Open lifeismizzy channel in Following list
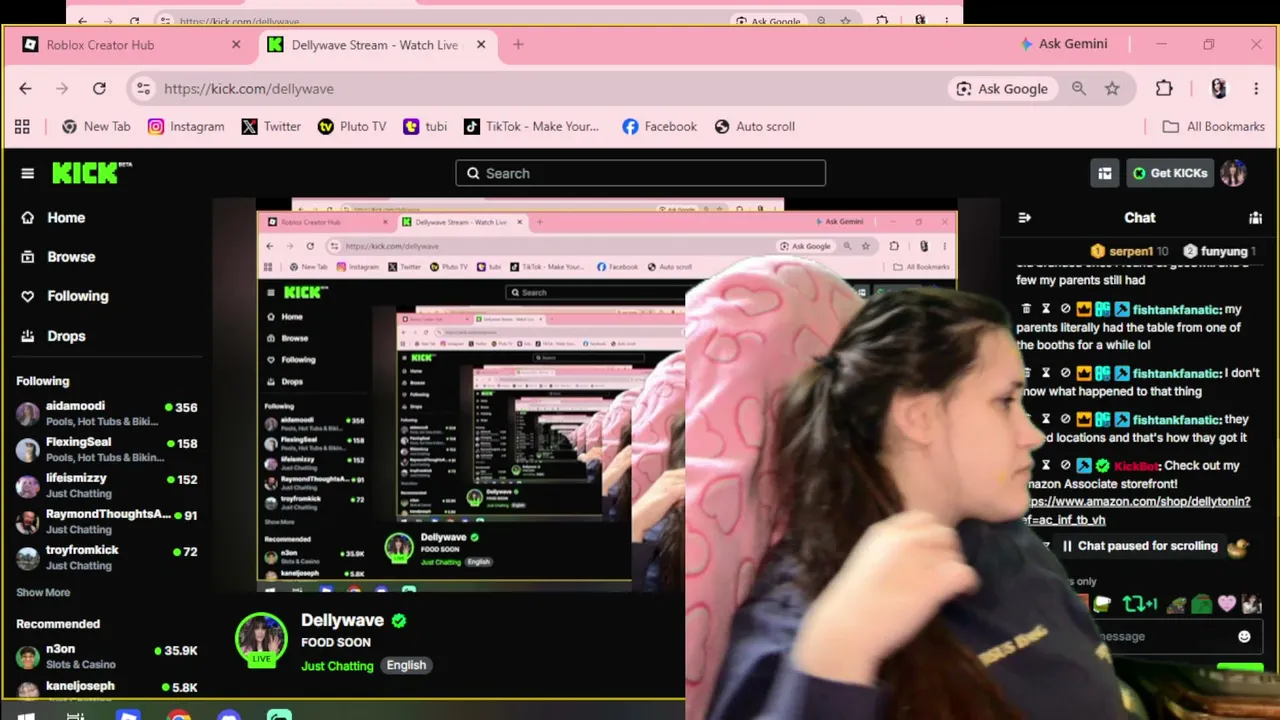The height and width of the screenshot is (720, 1280). tap(107, 485)
